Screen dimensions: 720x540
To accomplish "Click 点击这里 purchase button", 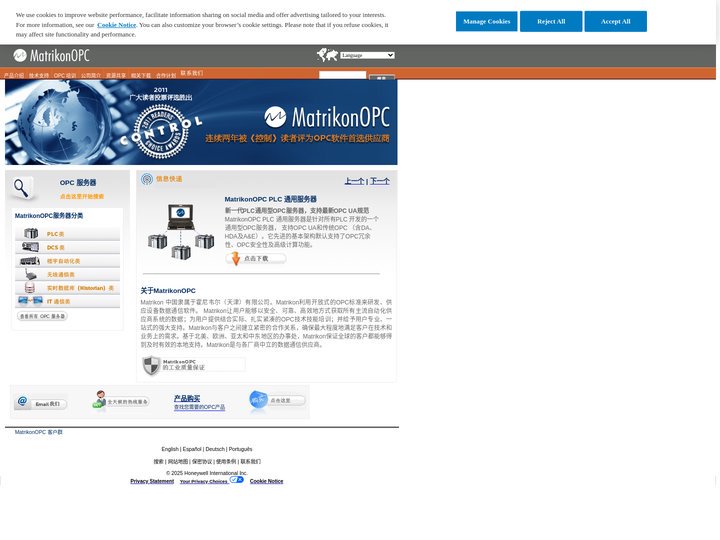I will [277, 400].
